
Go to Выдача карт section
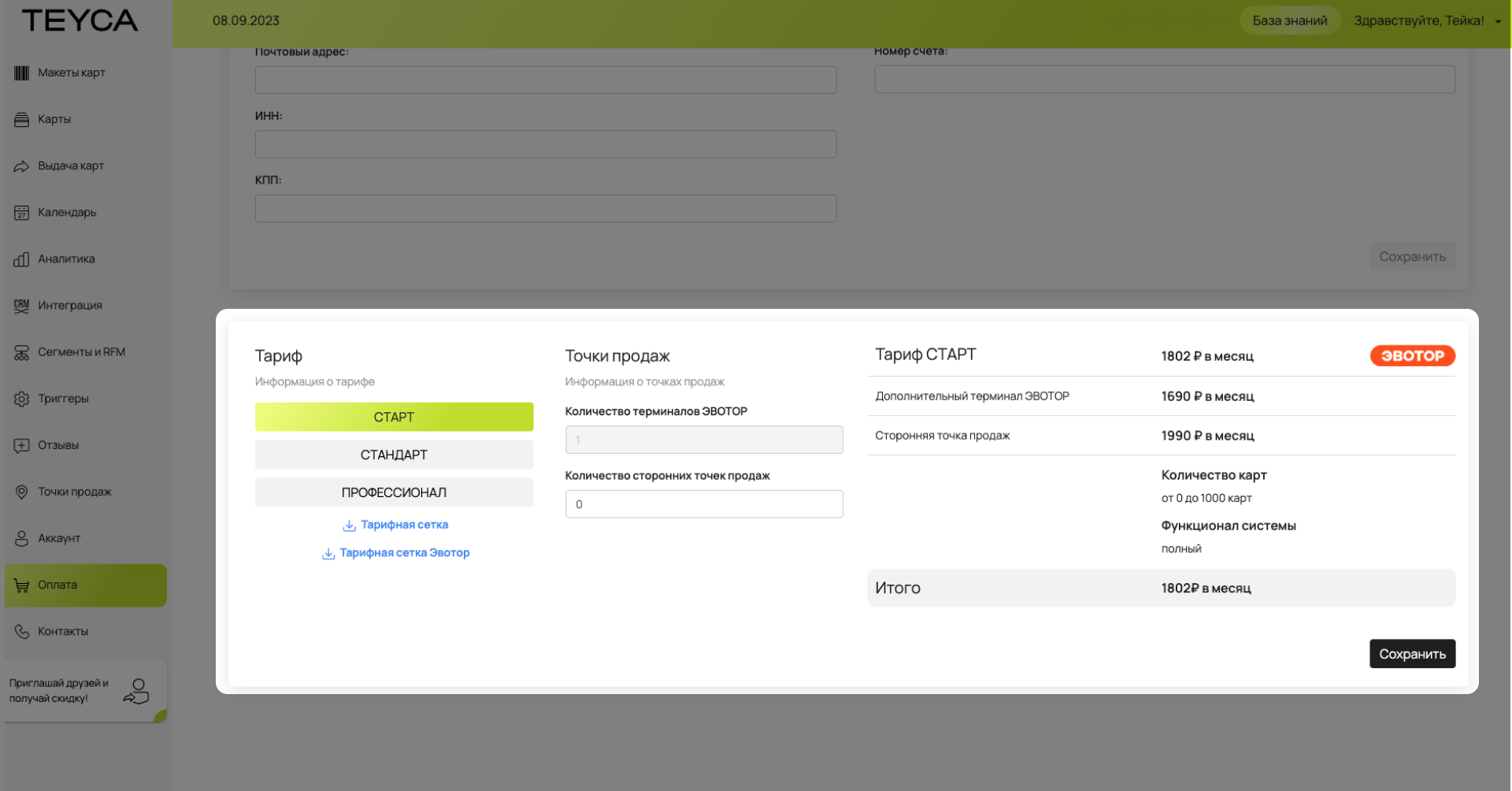click(x=86, y=165)
